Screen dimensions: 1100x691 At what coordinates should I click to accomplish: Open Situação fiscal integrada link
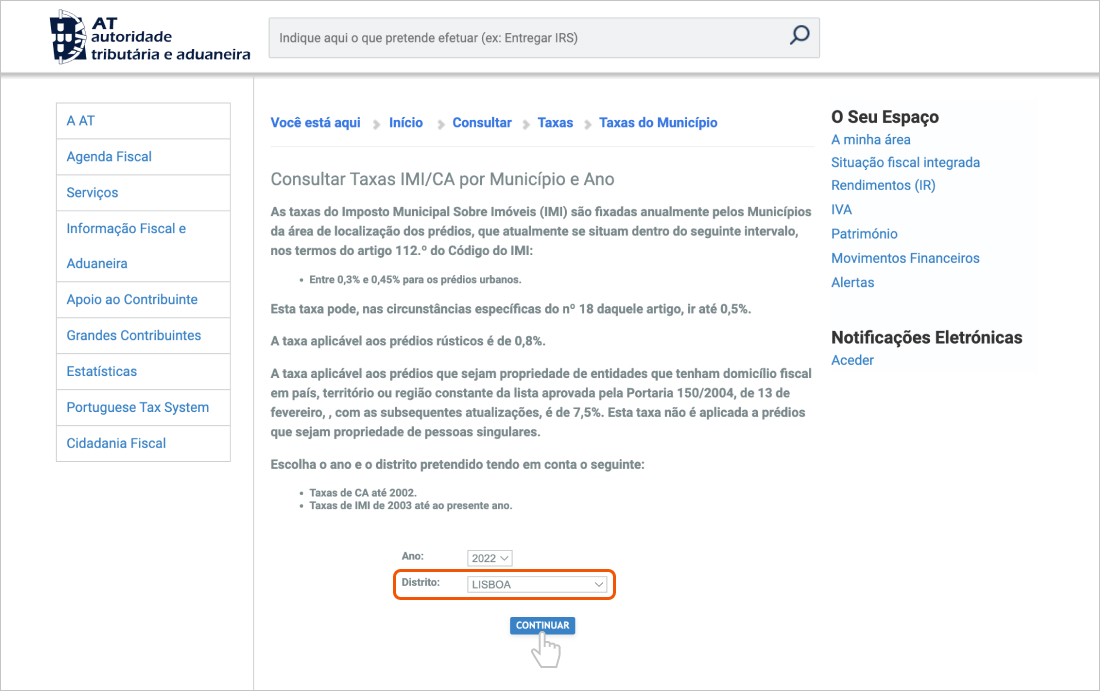pyautogui.click(x=905, y=163)
